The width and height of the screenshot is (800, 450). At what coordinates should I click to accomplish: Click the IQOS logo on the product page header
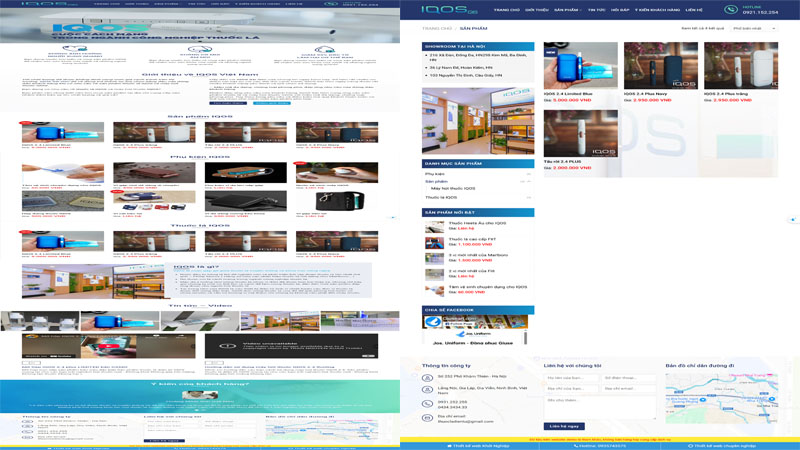[x=449, y=9]
